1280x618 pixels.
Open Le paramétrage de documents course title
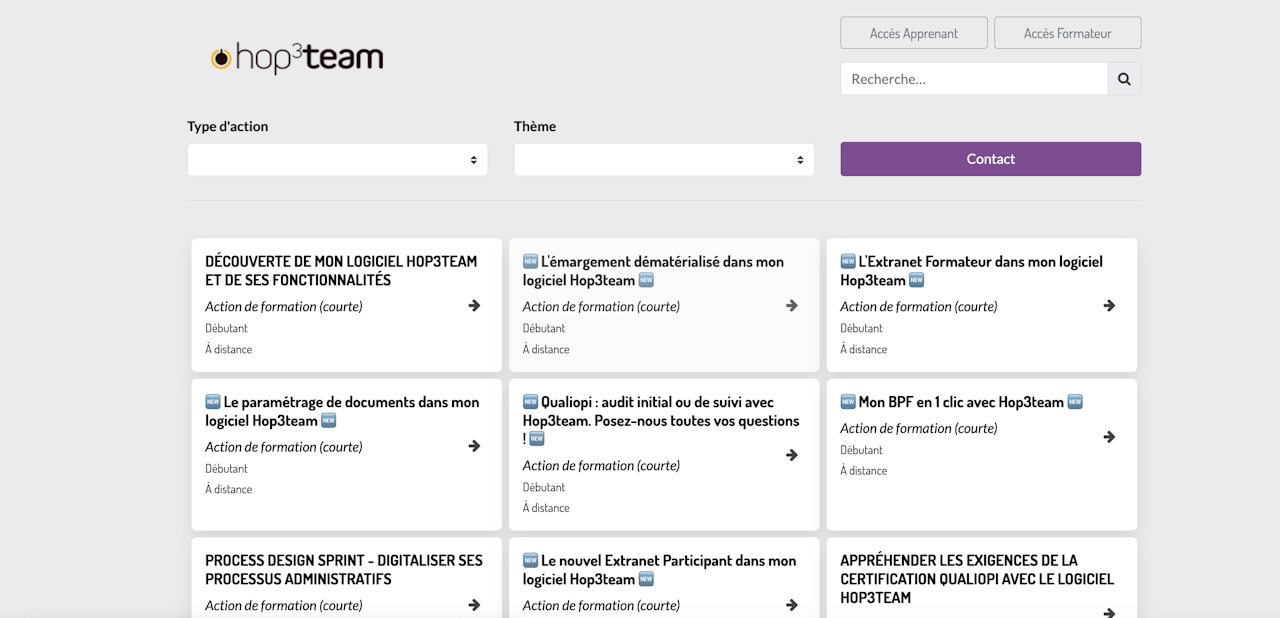coord(342,411)
